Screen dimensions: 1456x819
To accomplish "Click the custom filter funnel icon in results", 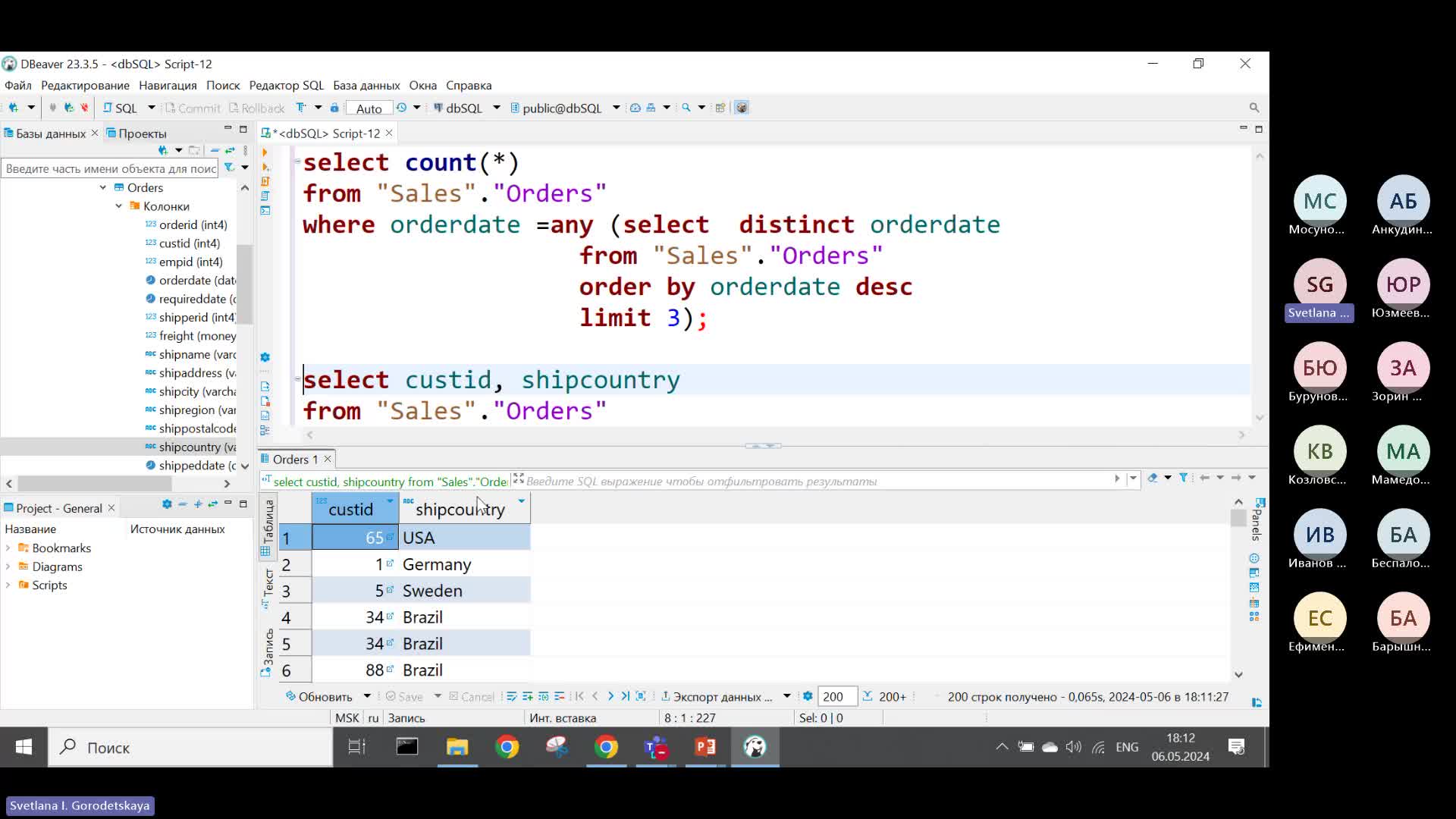I will coord(1183,478).
